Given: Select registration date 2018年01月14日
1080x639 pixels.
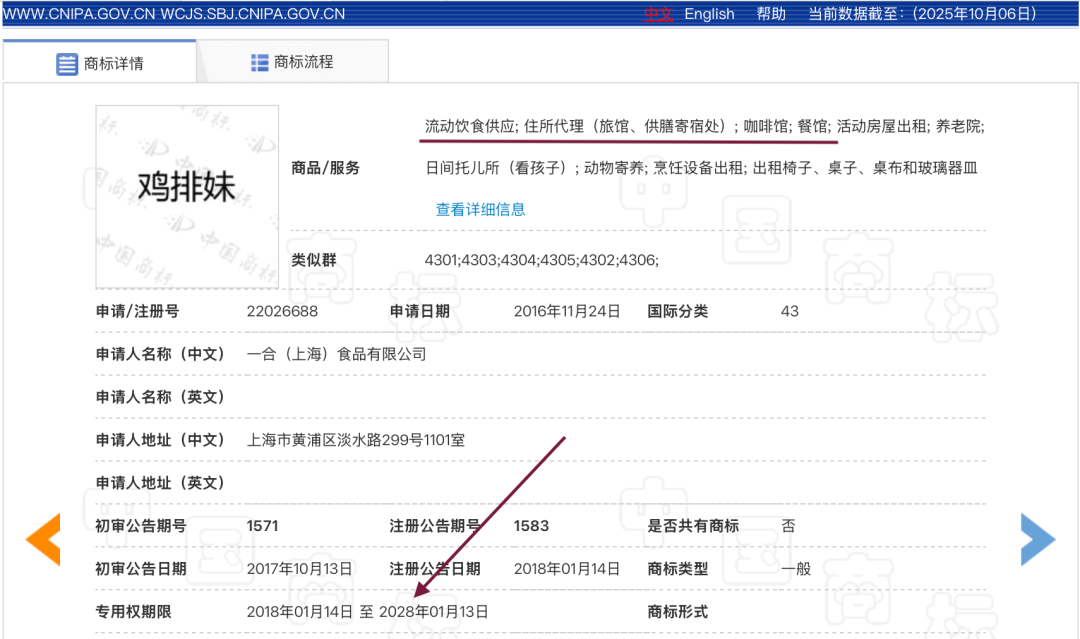Looking at the screenshot, I should tap(567, 569).
